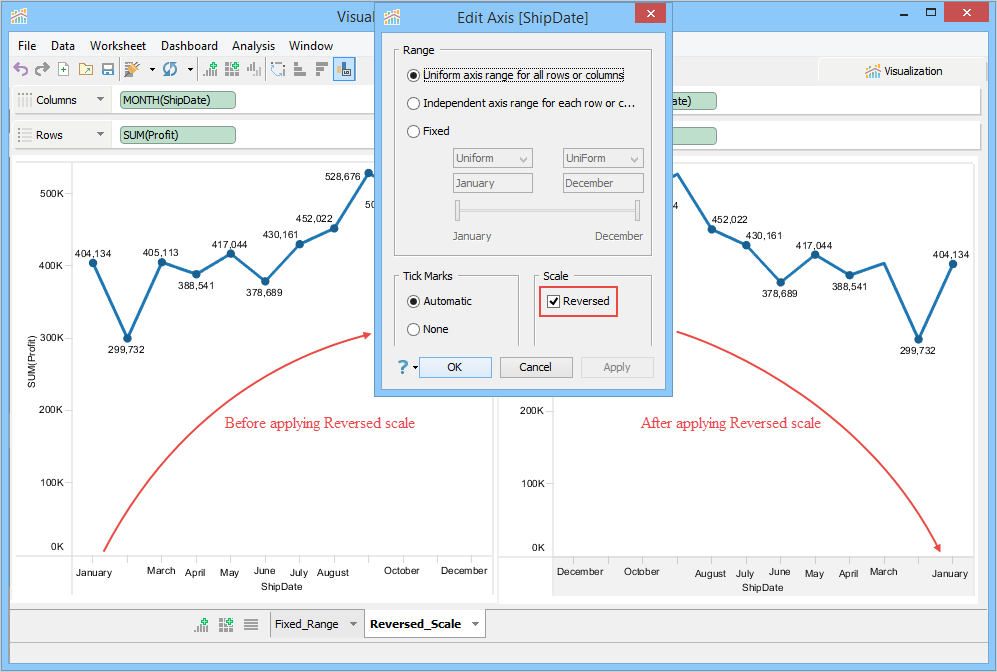Open the Analysis menu

point(253,46)
